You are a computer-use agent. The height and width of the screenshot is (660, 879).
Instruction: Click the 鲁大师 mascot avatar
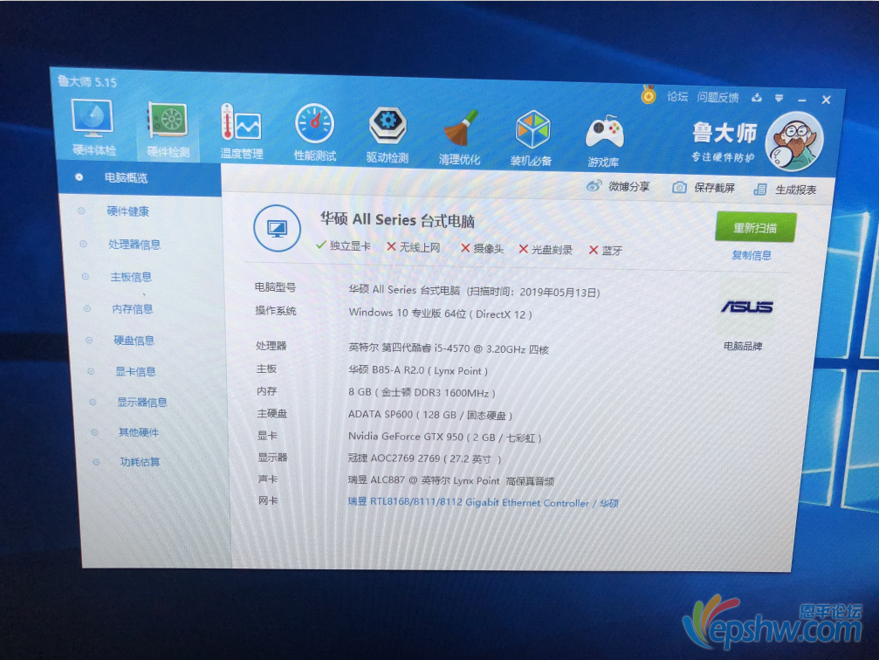click(795, 141)
